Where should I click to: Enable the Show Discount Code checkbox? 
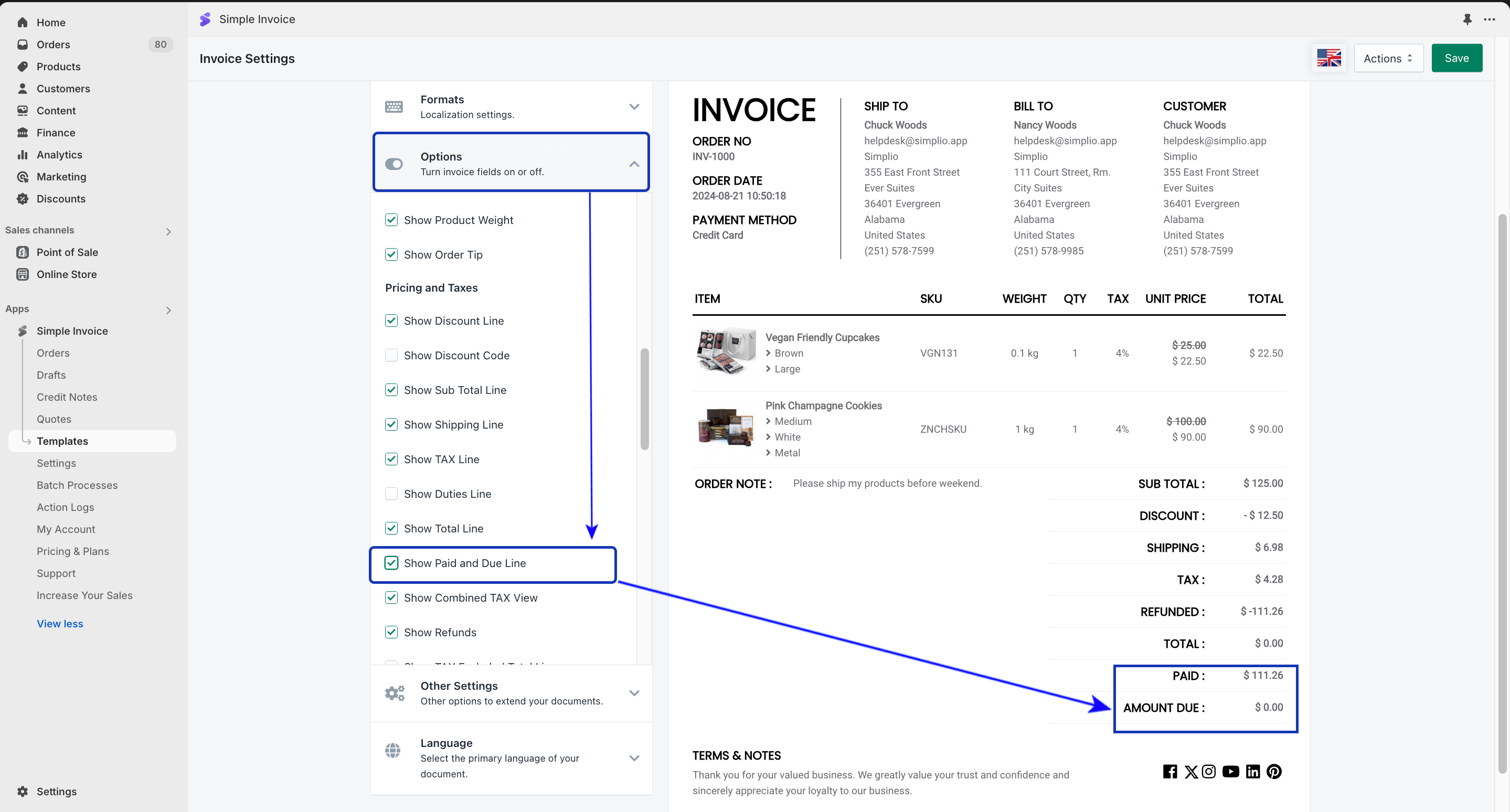pos(391,355)
